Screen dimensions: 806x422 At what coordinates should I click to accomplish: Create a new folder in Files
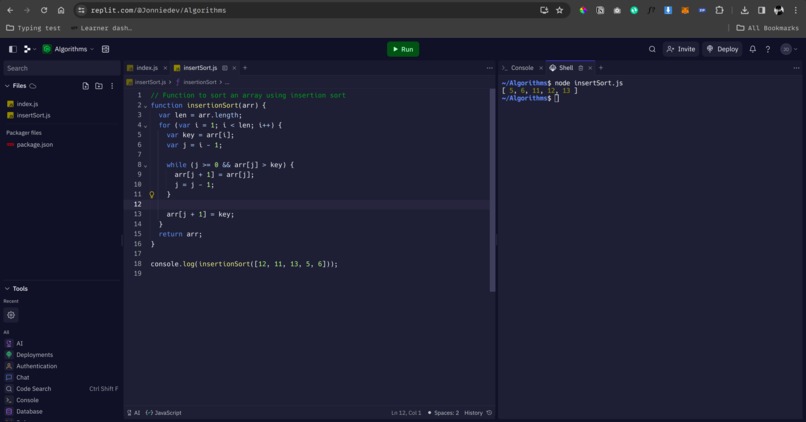99,86
